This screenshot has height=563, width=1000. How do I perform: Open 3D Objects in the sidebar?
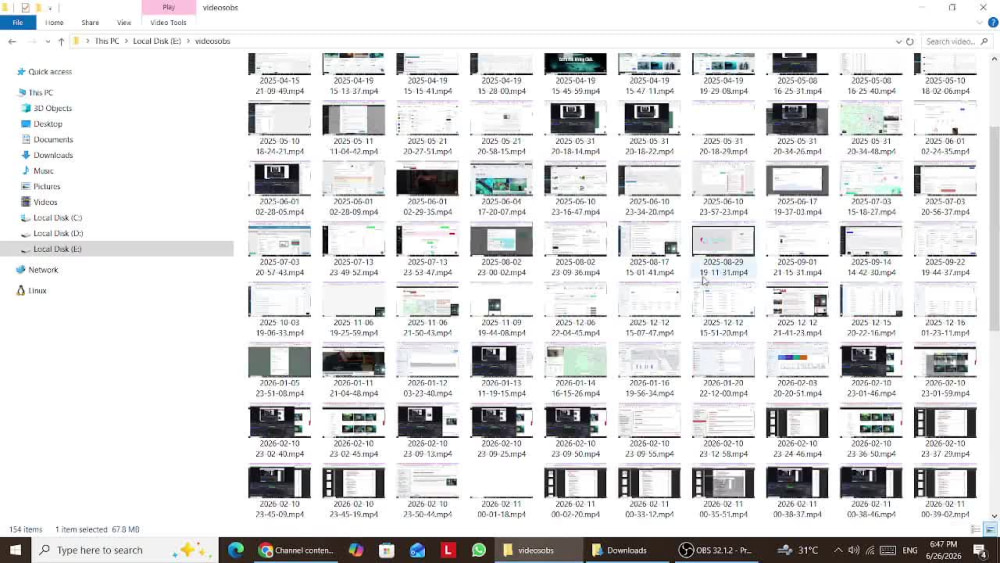[52, 108]
